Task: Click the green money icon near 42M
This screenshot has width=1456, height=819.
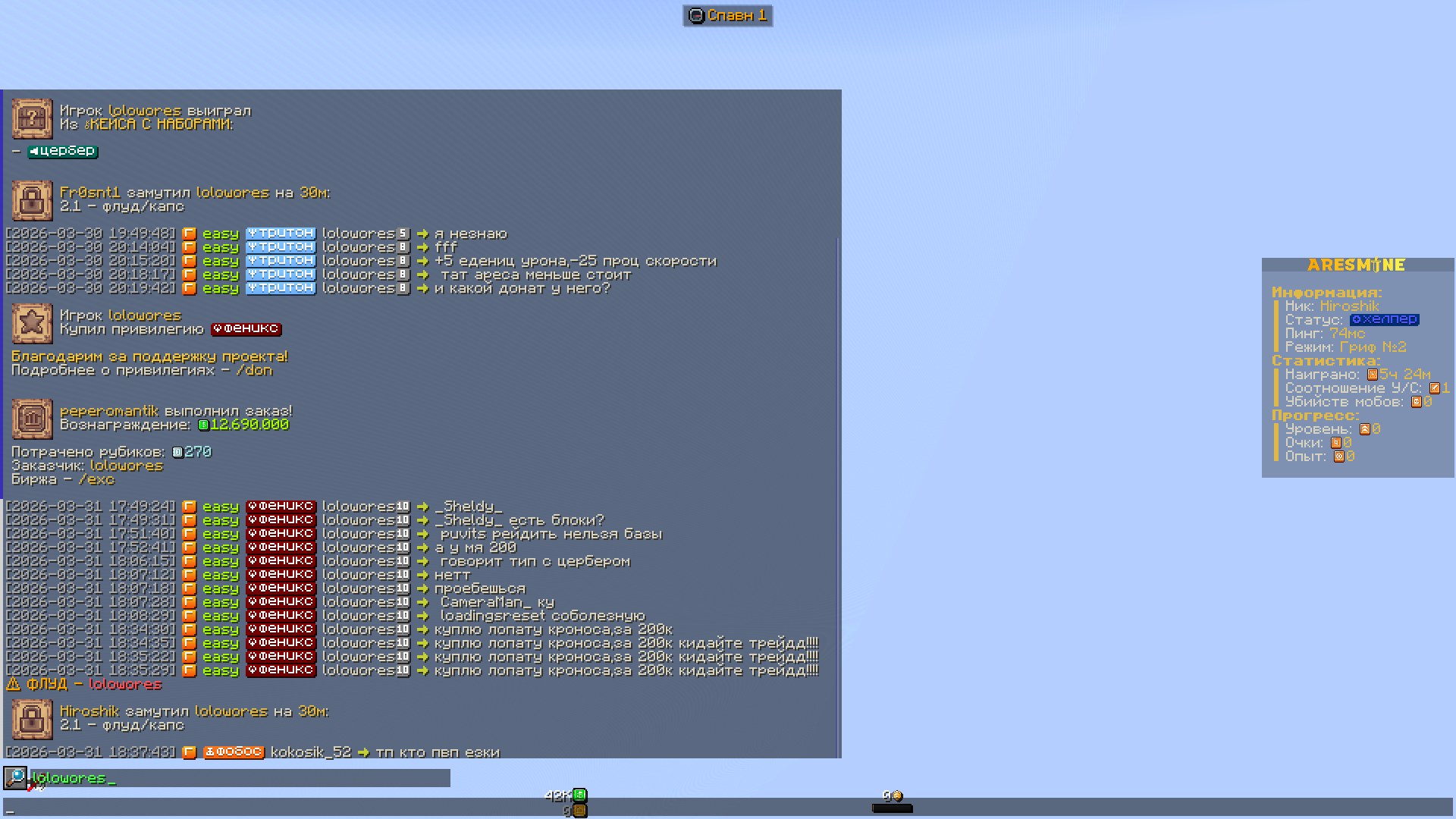Action: (x=580, y=795)
